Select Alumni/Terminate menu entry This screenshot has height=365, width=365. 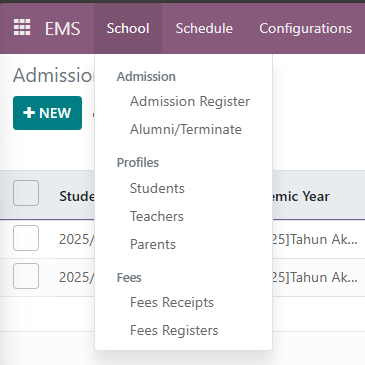coord(184,129)
